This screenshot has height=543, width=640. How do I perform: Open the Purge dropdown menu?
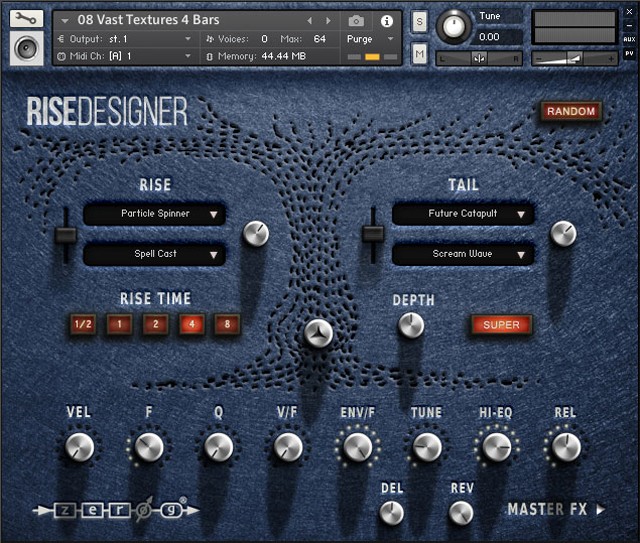[370, 39]
